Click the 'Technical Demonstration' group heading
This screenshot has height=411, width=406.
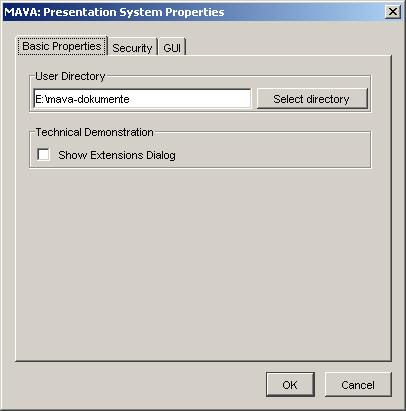coord(94,132)
